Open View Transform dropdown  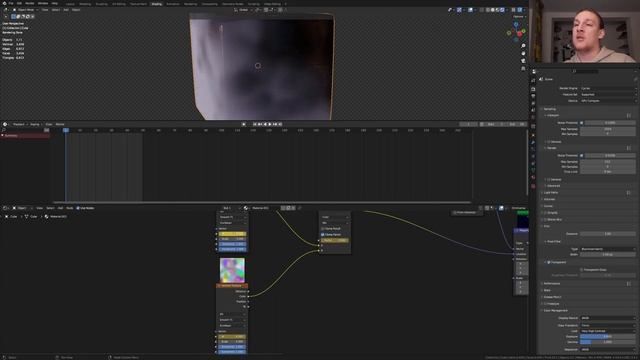pos(608,325)
